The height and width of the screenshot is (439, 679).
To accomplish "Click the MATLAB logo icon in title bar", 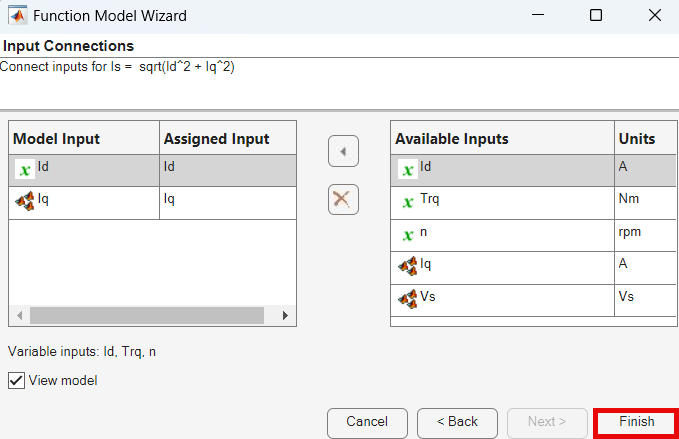I will pyautogui.click(x=18, y=16).
